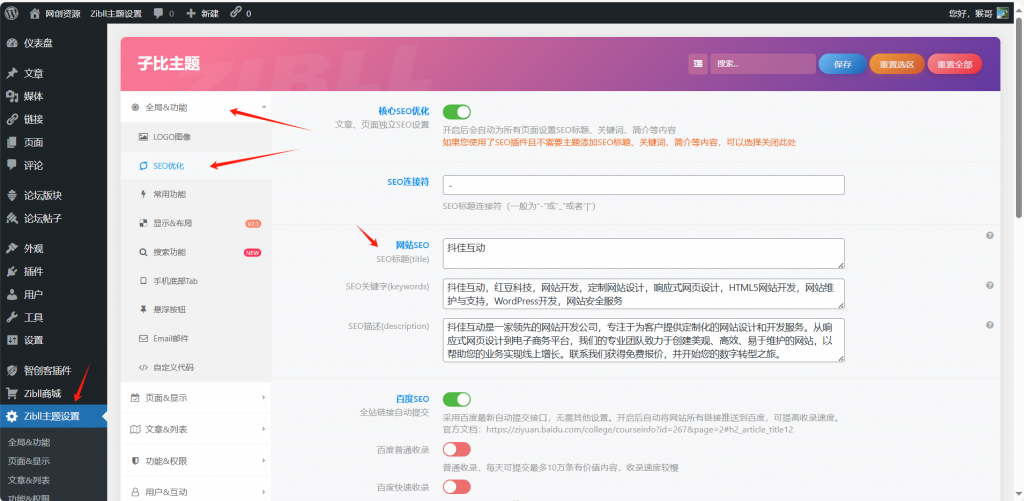The height and width of the screenshot is (501, 1024).
Task: Open 全局&功能 submenu in WordPress sidebar
Action: [x=29, y=442]
